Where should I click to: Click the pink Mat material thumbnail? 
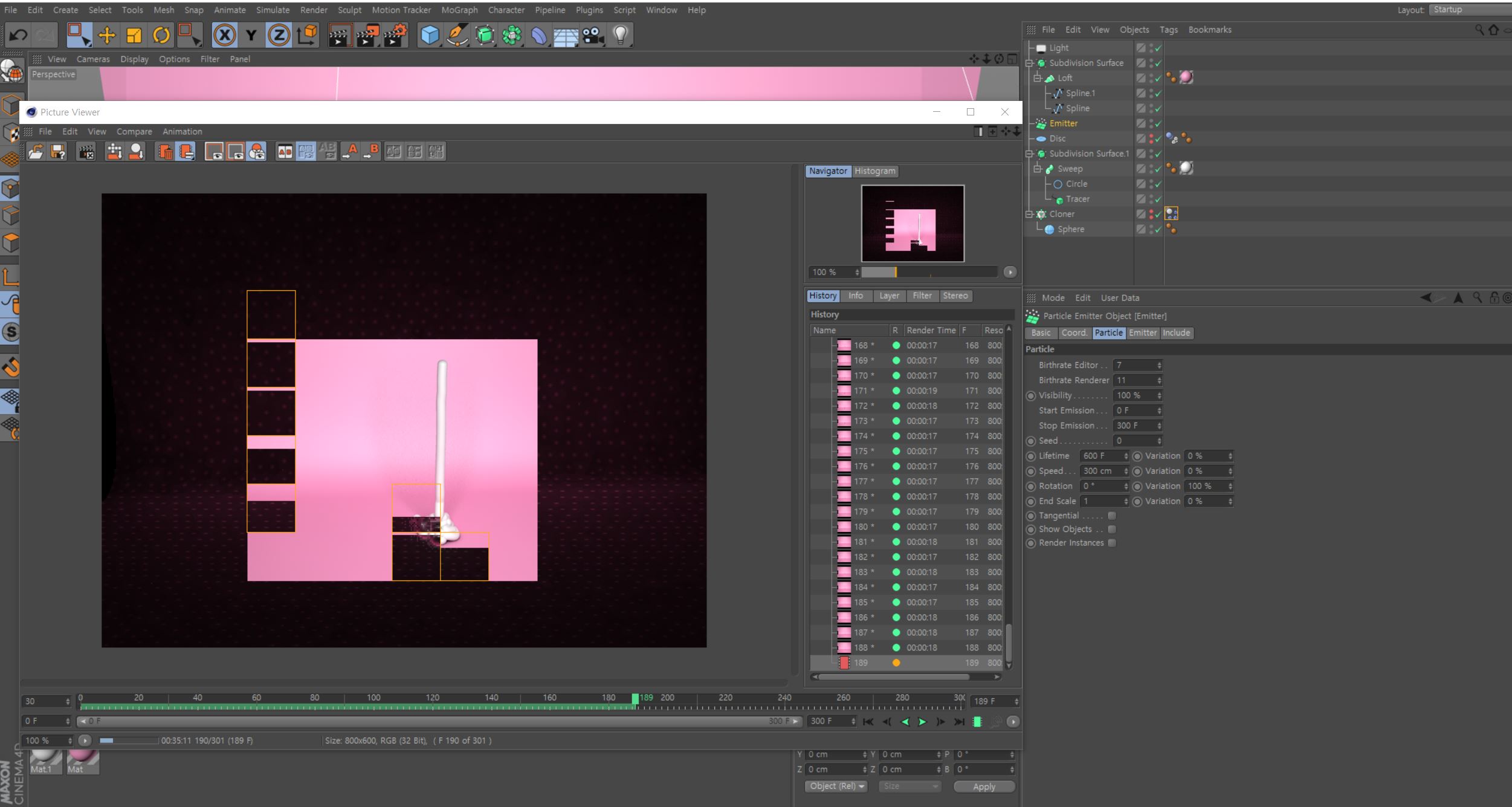tap(82, 760)
